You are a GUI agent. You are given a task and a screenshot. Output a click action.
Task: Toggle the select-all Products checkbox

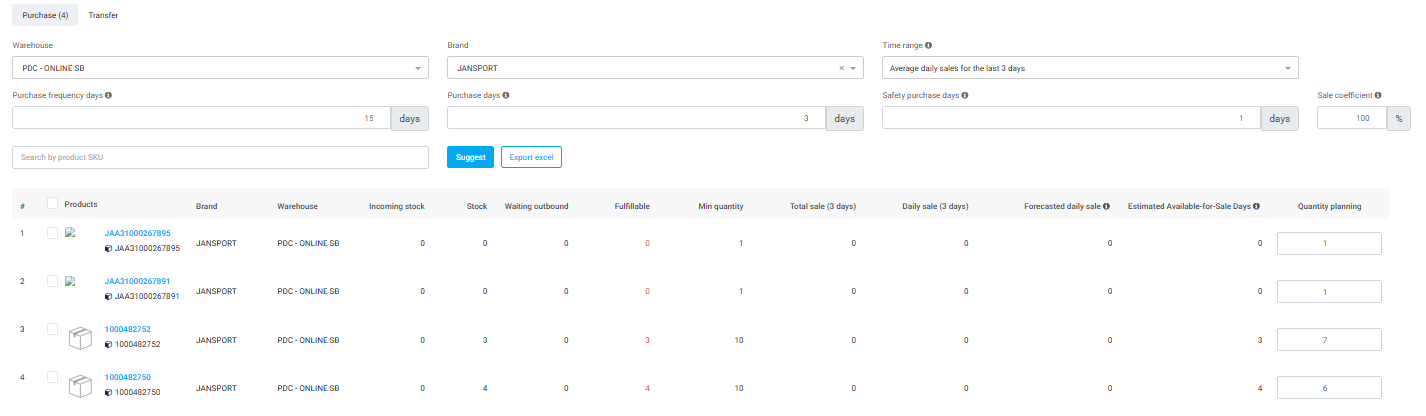click(x=53, y=204)
